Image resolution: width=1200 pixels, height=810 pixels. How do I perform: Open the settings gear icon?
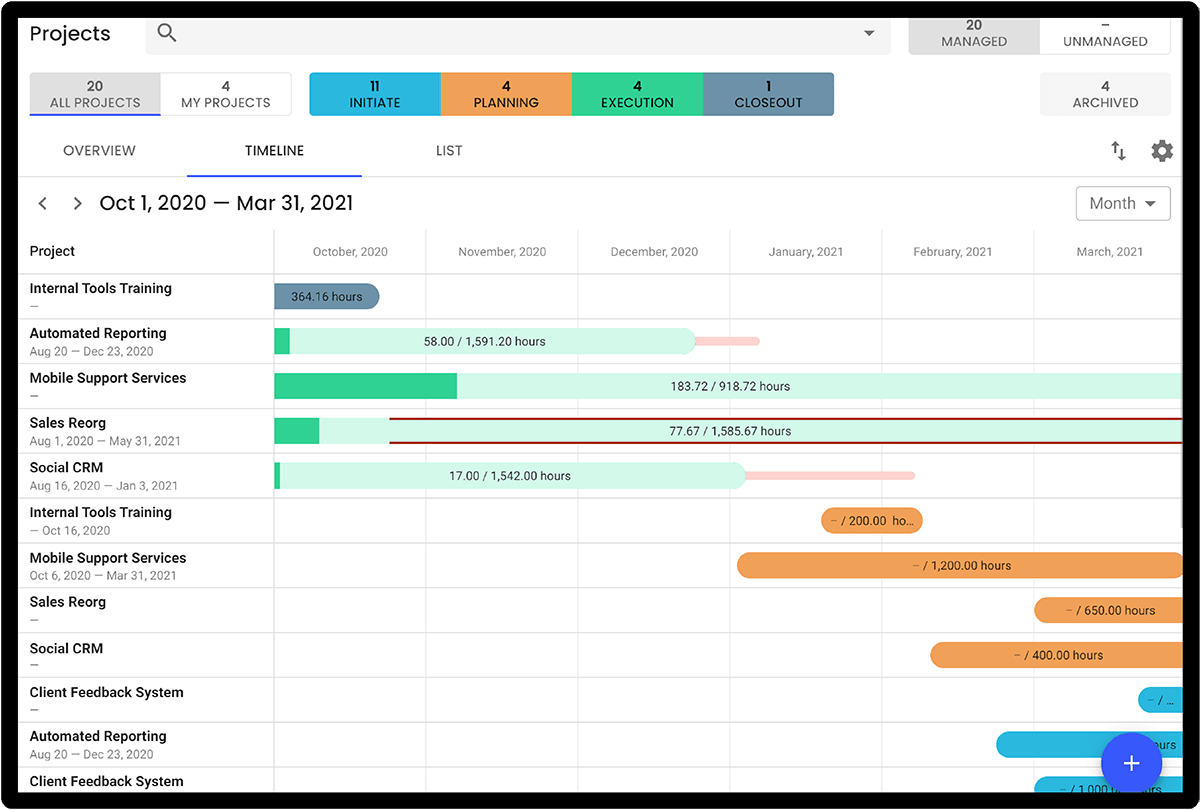[x=1162, y=150]
